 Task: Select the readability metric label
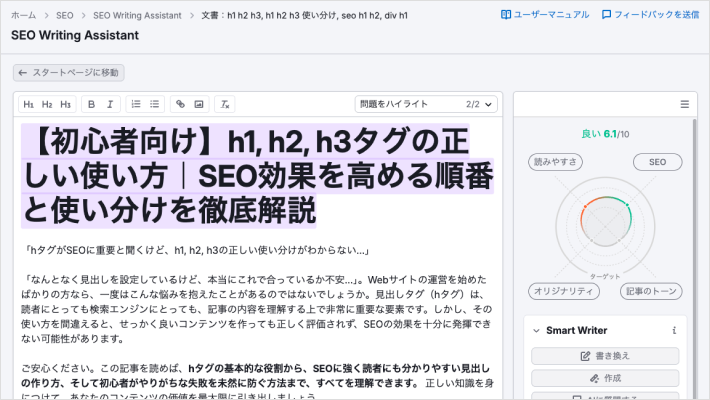(x=557, y=162)
